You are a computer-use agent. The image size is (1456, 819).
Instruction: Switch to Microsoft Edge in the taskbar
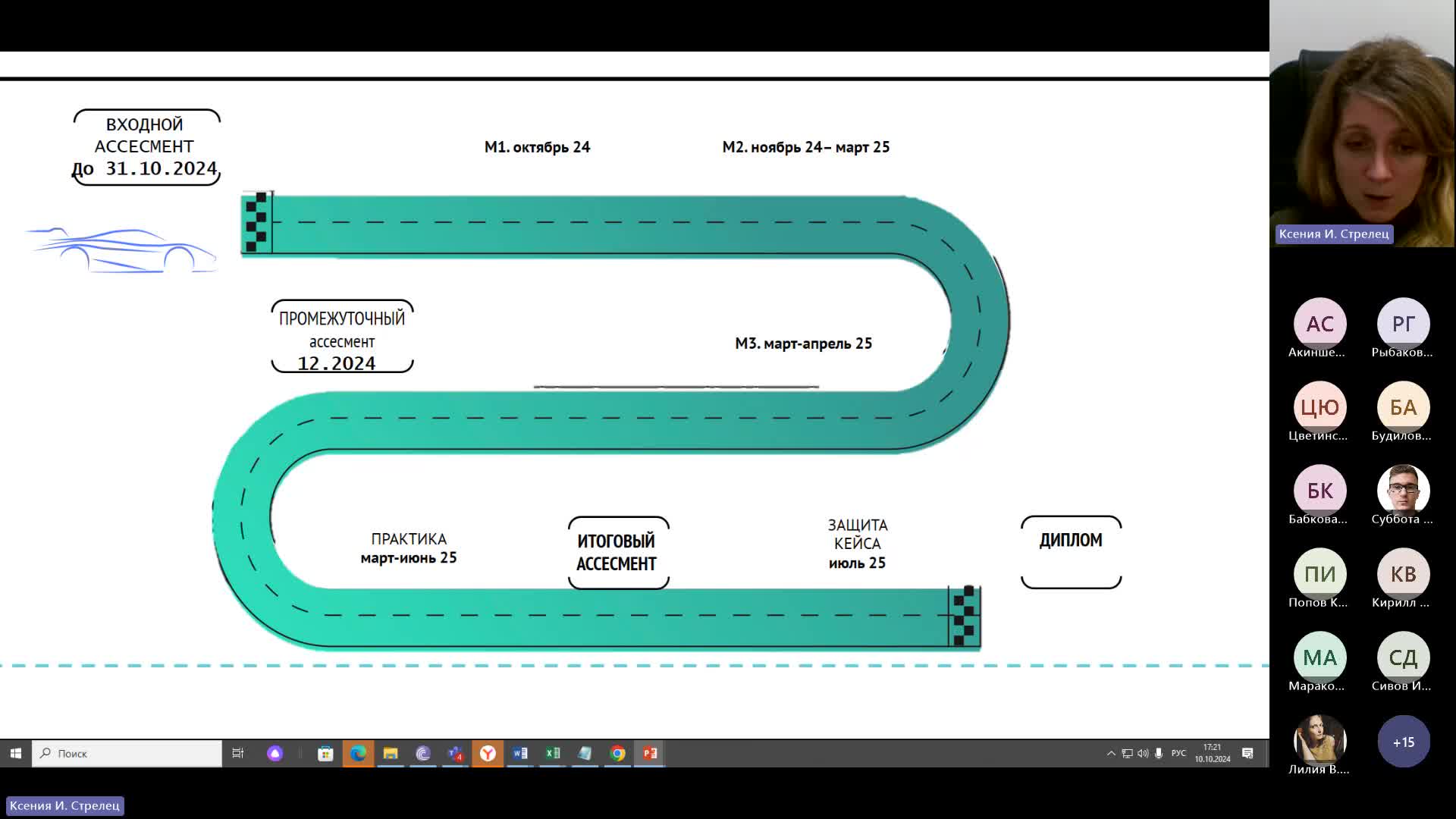click(x=358, y=753)
